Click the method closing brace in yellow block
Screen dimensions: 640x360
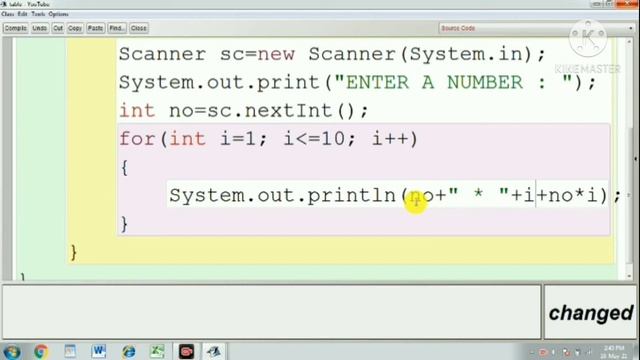click(73, 252)
